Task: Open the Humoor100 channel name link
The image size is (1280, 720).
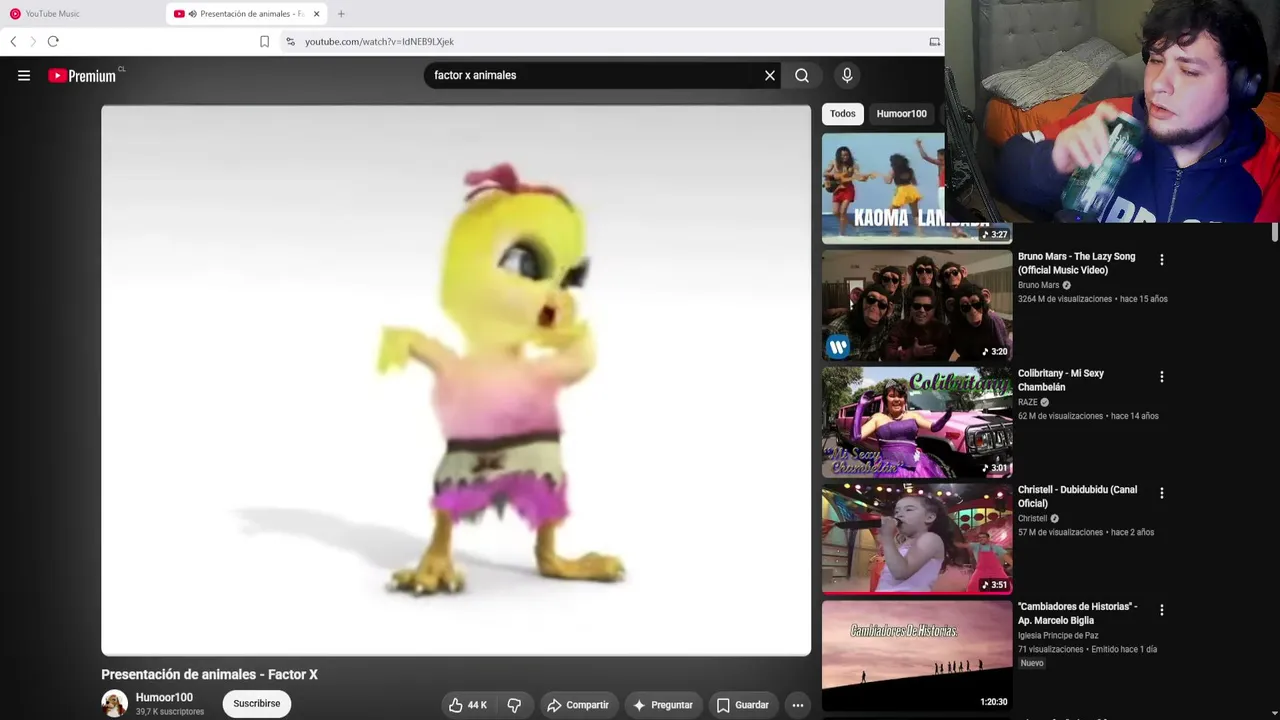Action: pos(164,698)
